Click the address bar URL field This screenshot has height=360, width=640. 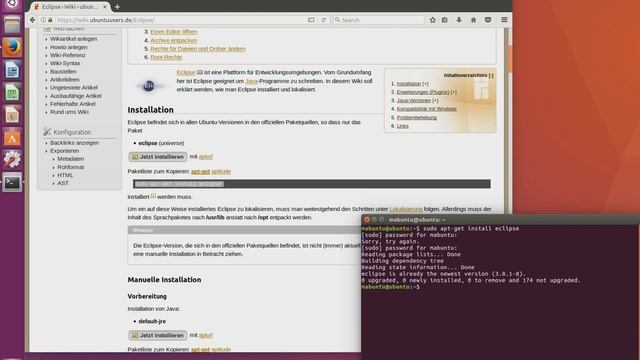[x=180, y=20]
